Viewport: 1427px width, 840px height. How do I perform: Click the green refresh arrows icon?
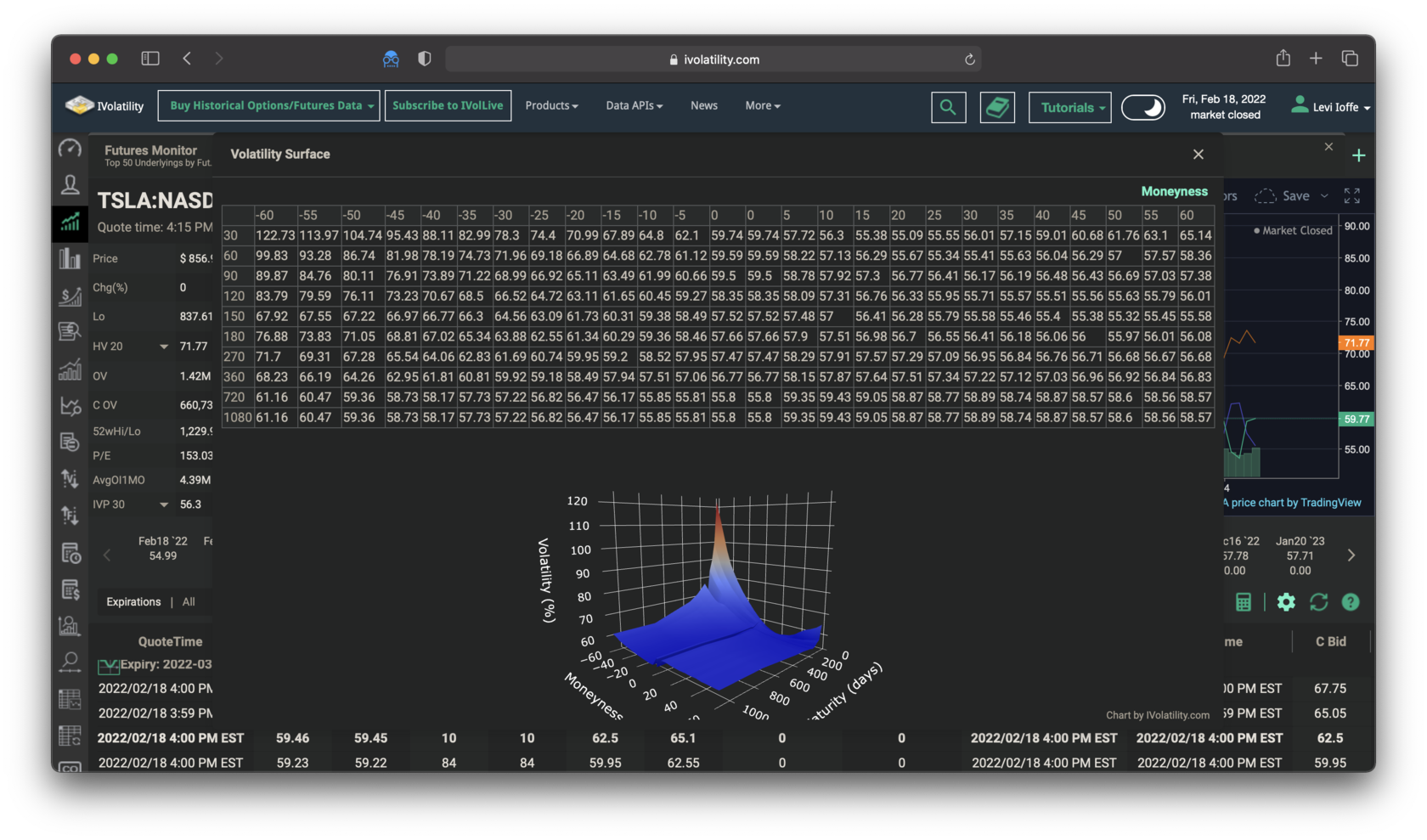click(x=1318, y=602)
